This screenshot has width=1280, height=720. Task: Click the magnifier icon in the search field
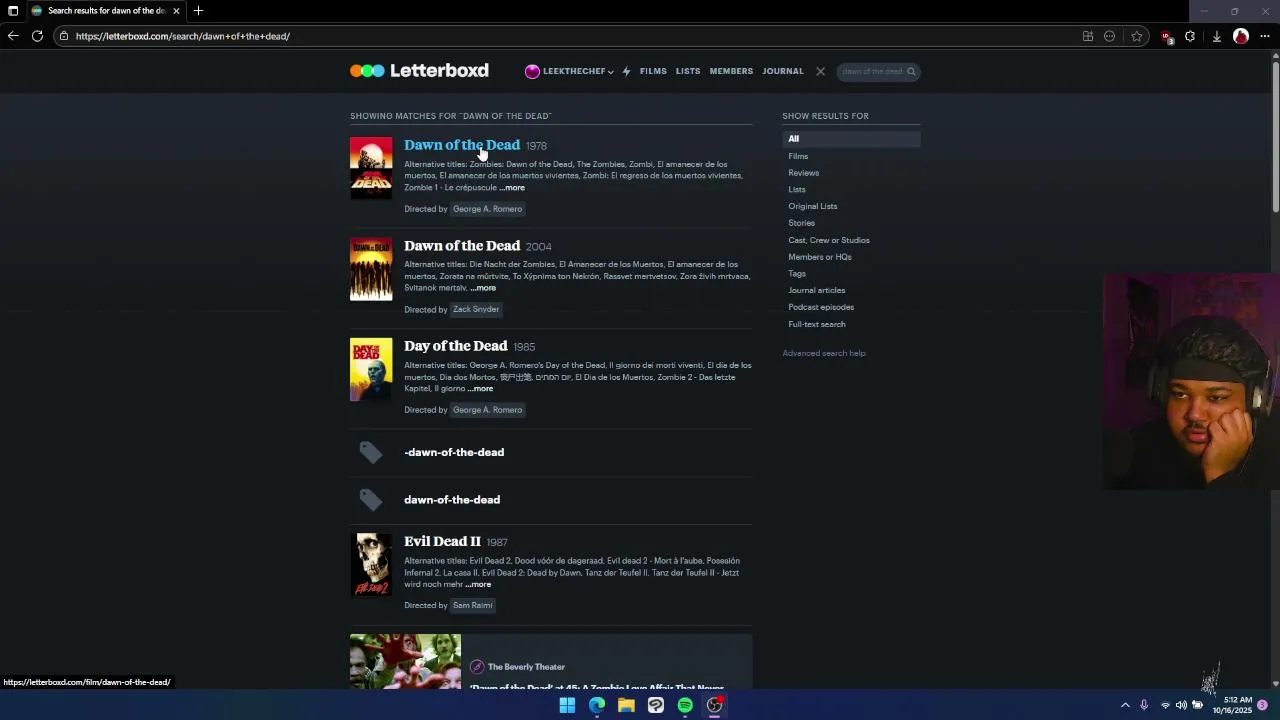click(911, 71)
